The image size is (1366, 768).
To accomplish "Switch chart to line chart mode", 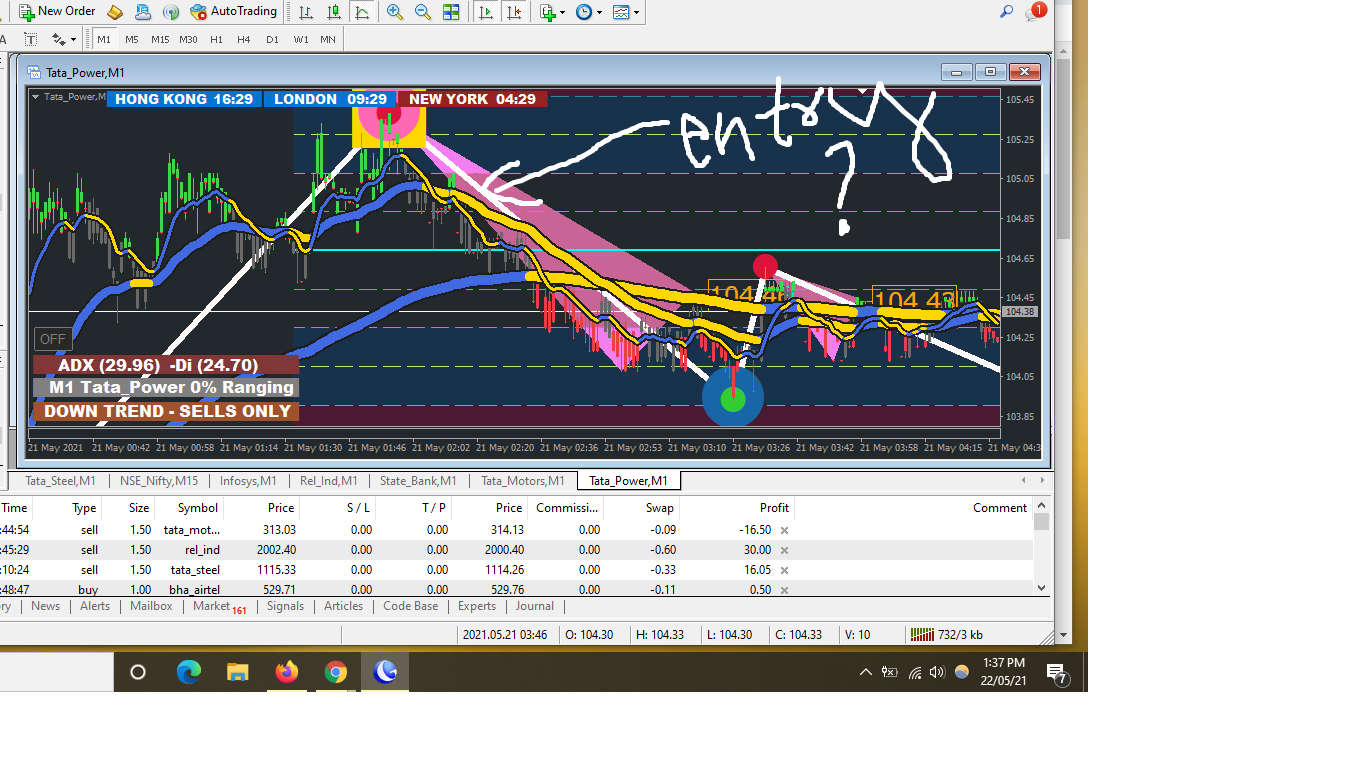I will click(x=362, y=12).
